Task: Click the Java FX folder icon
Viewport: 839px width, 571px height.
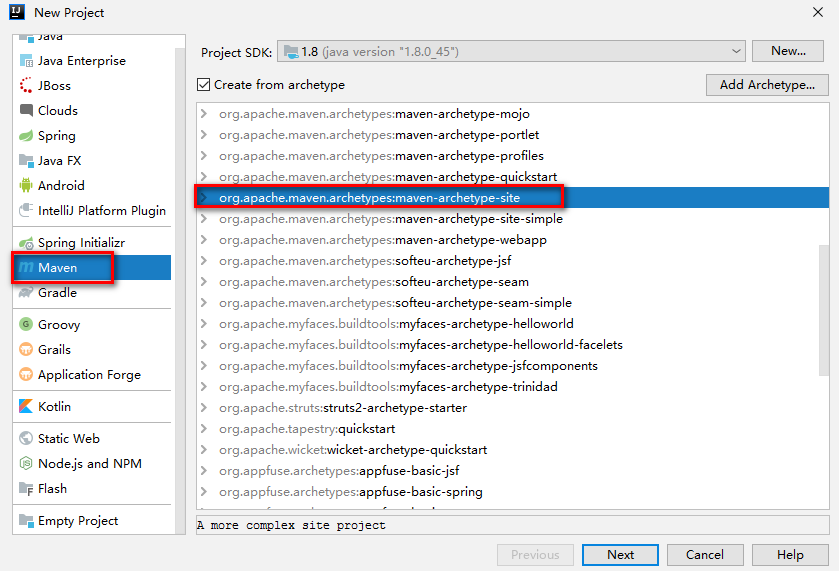Action: pyautogui.click(x=26, y=160)
